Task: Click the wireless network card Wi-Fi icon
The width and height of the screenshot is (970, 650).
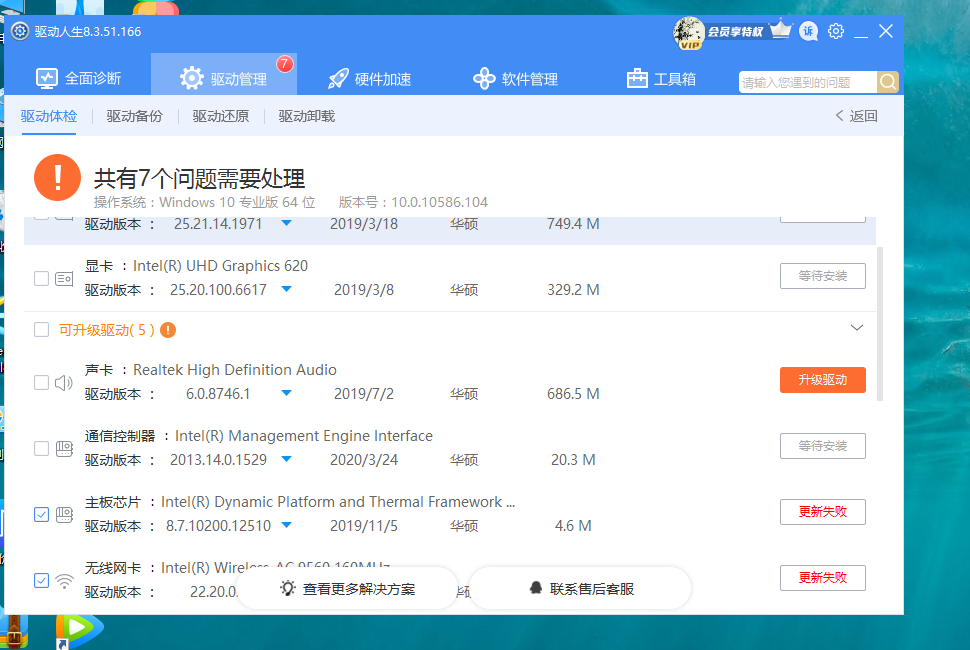Action: pyautogui.click(x=64, y=581)
